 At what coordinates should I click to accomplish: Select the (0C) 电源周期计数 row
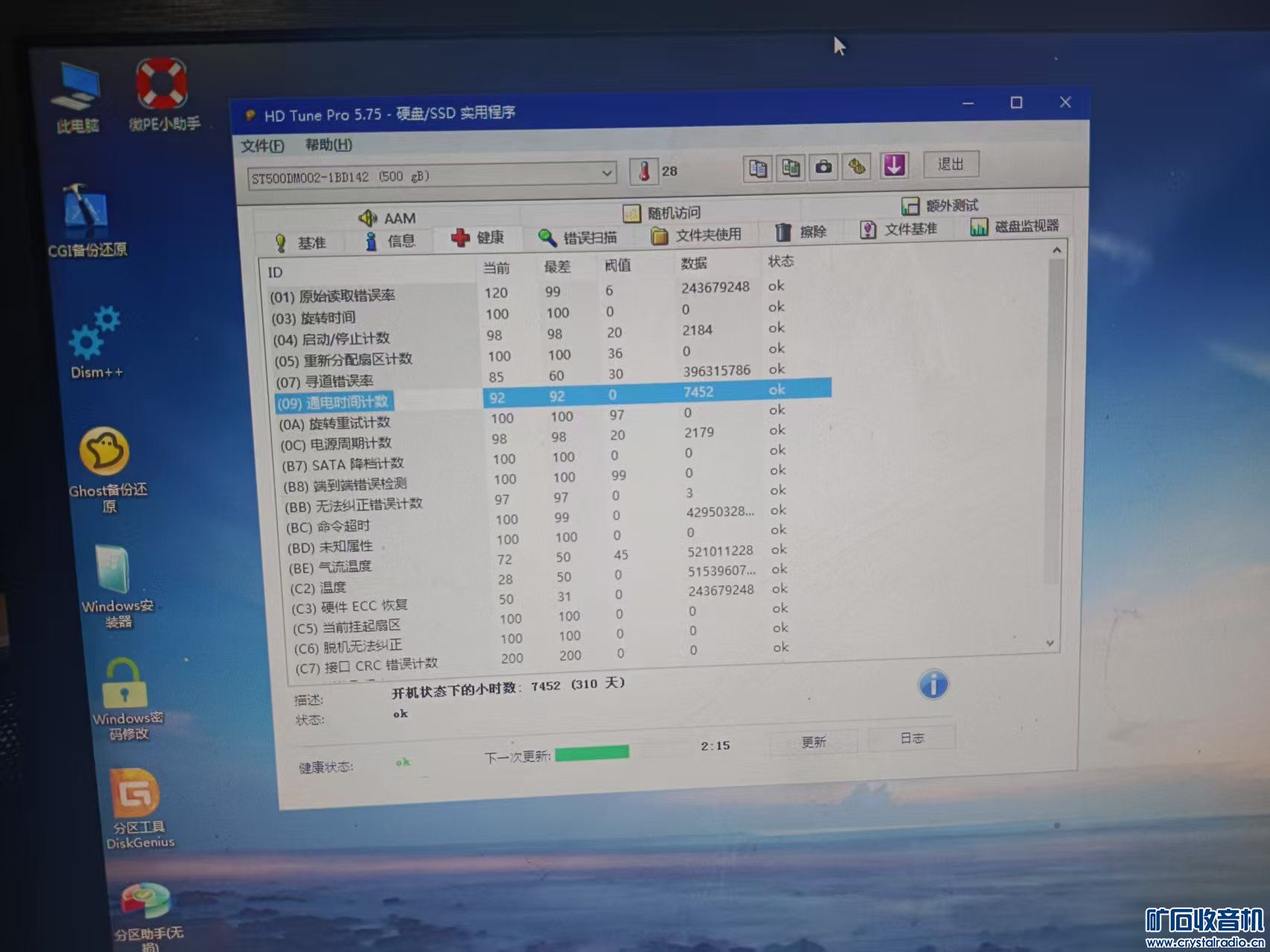click(x=535, y=438)
